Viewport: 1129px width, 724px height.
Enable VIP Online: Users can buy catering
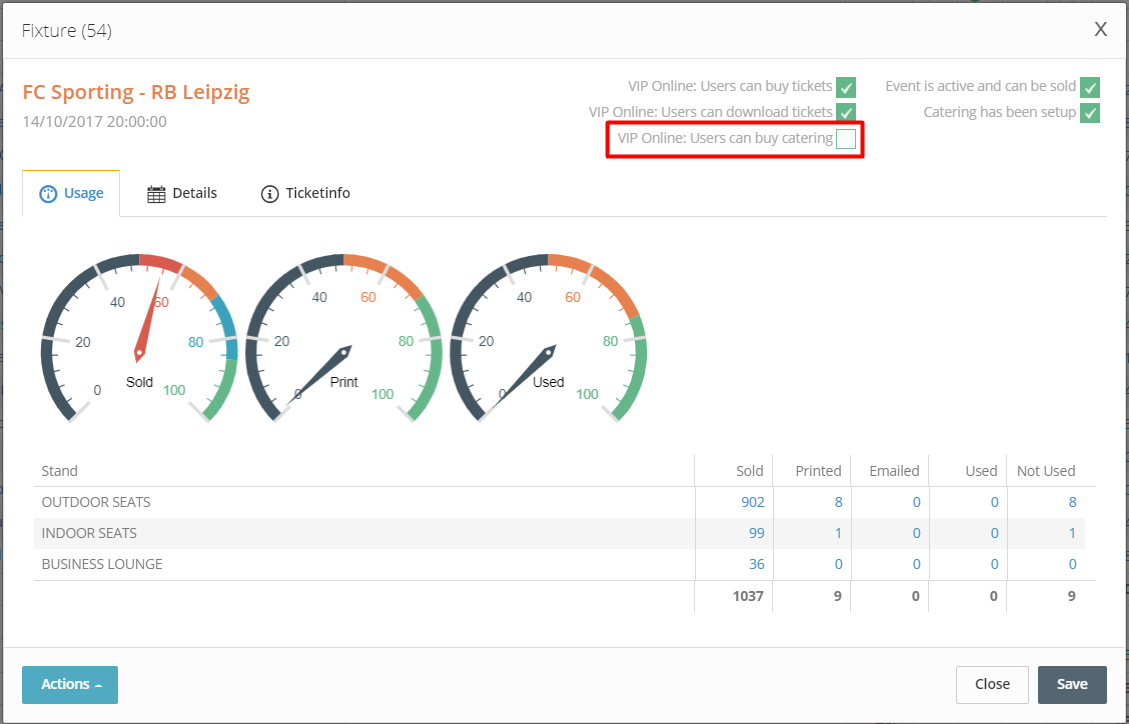click(x=846, y=139)
